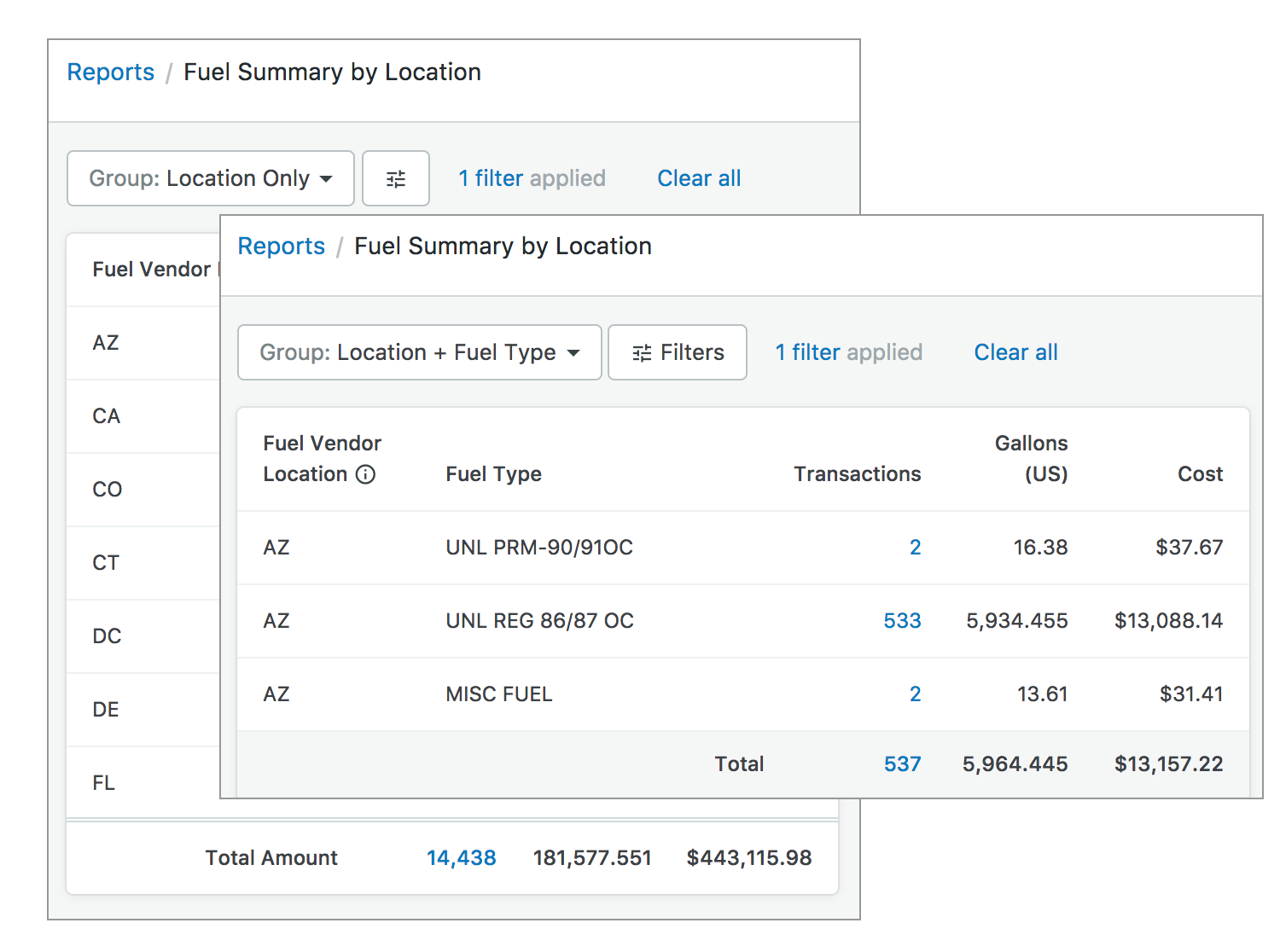
Task: Click the info icon beside Location
Action: pos(365,474)
